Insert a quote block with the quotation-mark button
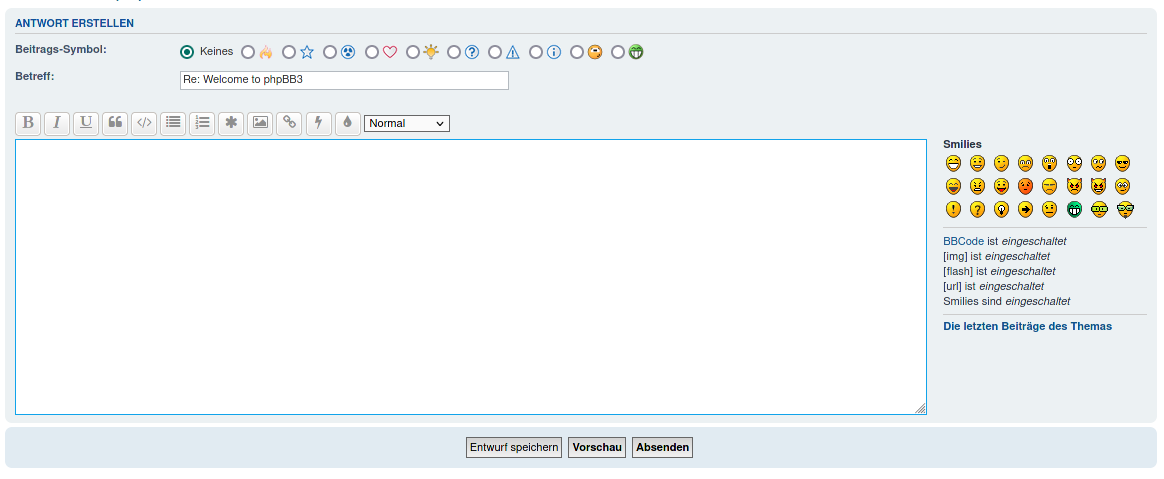1164x479 pixels. coord(115,123)
